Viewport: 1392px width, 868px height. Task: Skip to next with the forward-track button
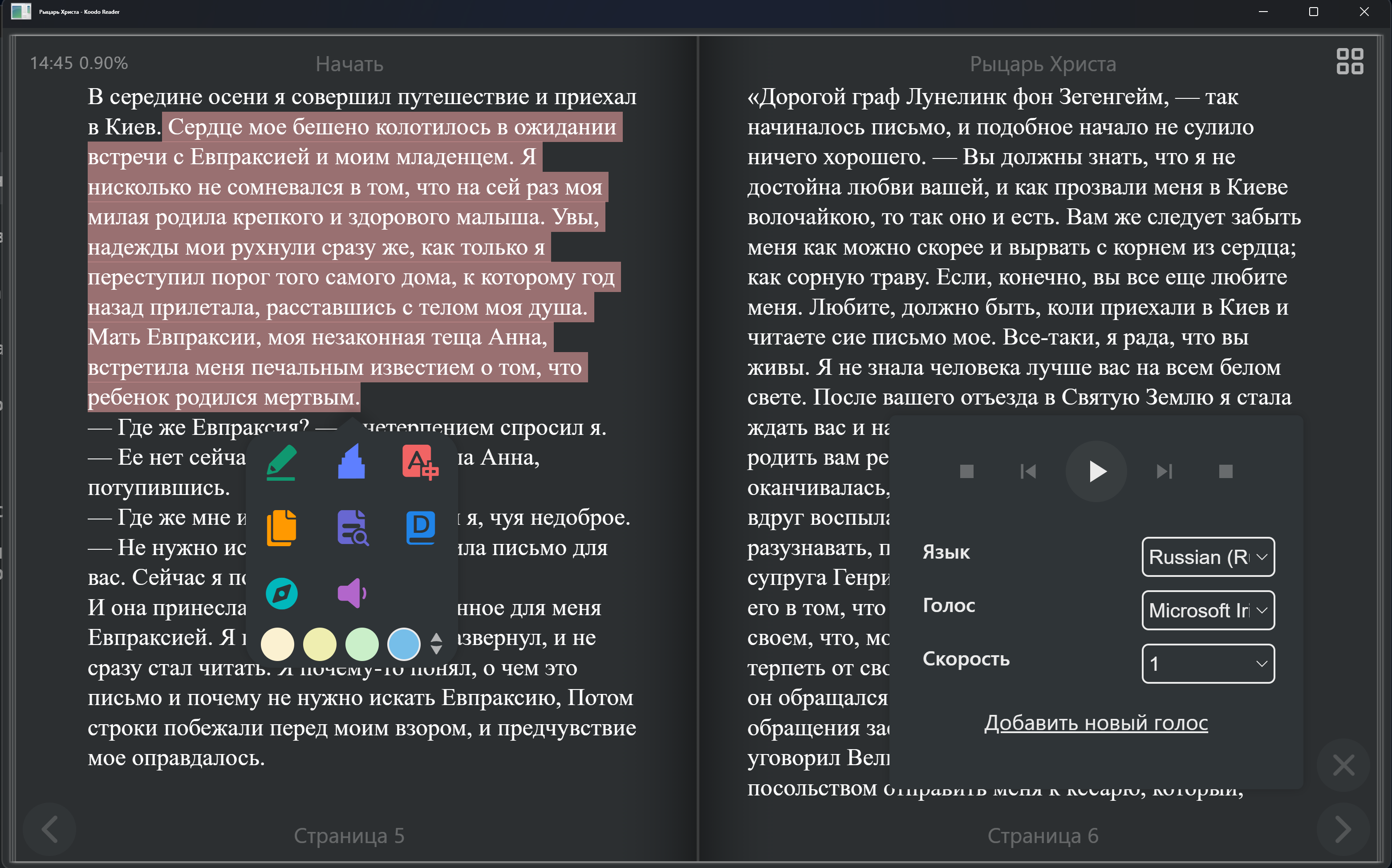pyautogui.click(x=1164, y=471)
